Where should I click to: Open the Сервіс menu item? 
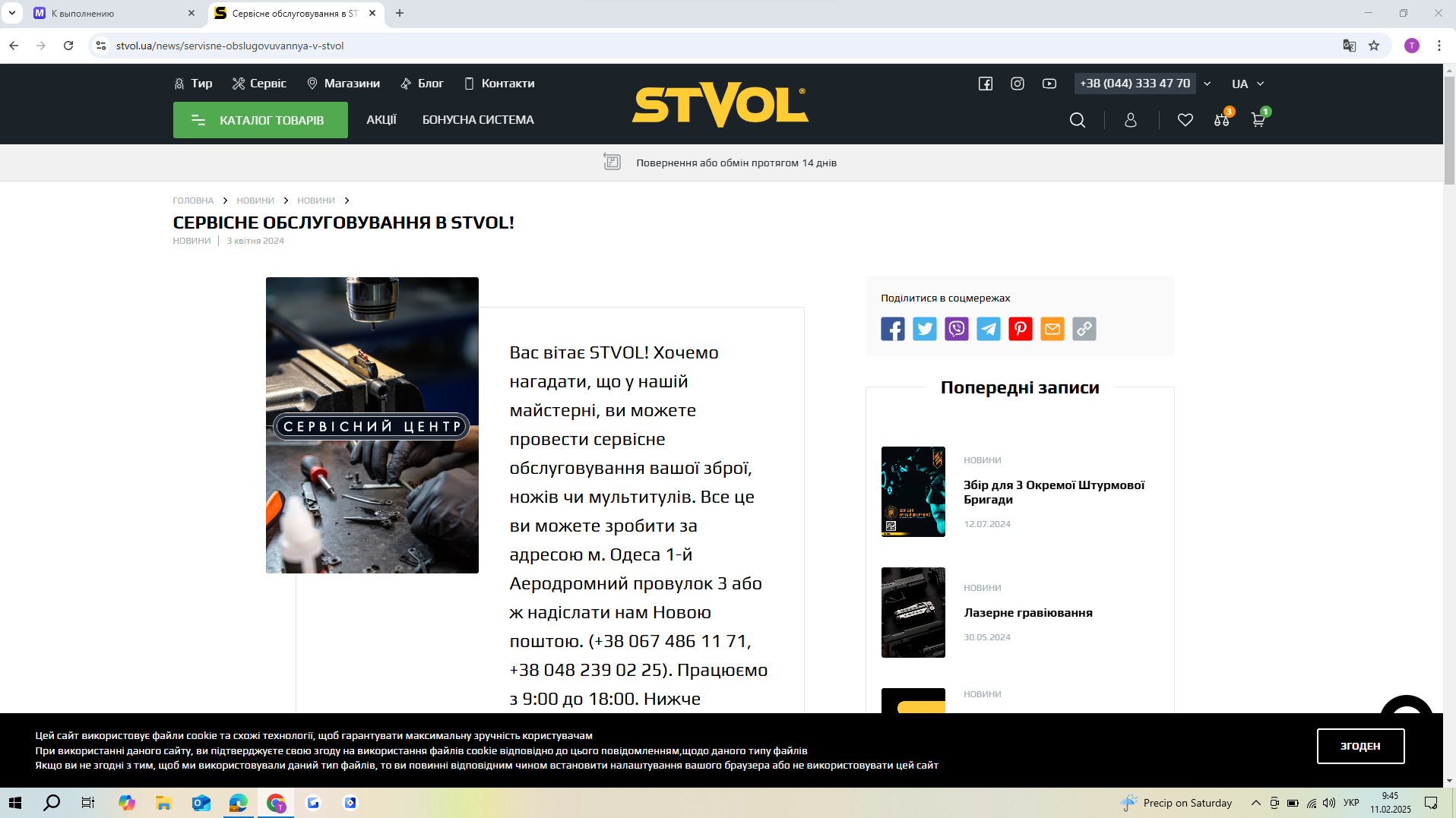(259, 84)
